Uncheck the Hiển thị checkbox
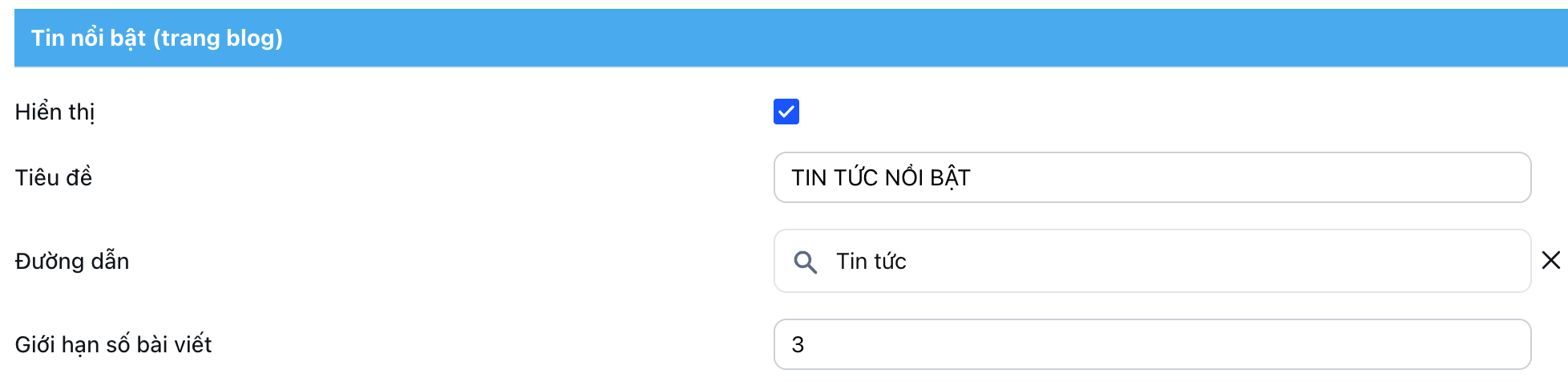The image size is (1568, 382). pos(786,112)
